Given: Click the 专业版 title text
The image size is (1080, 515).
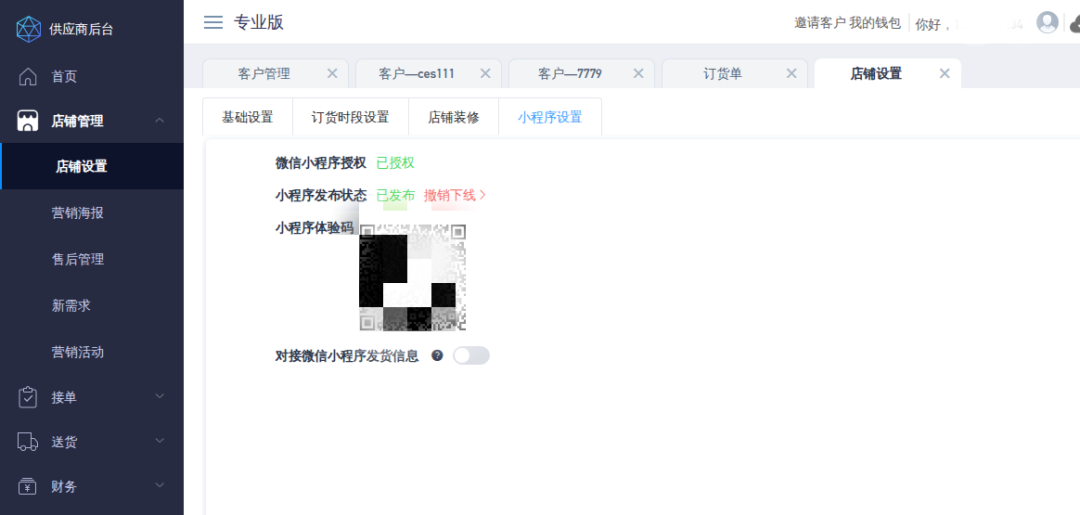Looking at the screenshot, I should pos(259,22).
